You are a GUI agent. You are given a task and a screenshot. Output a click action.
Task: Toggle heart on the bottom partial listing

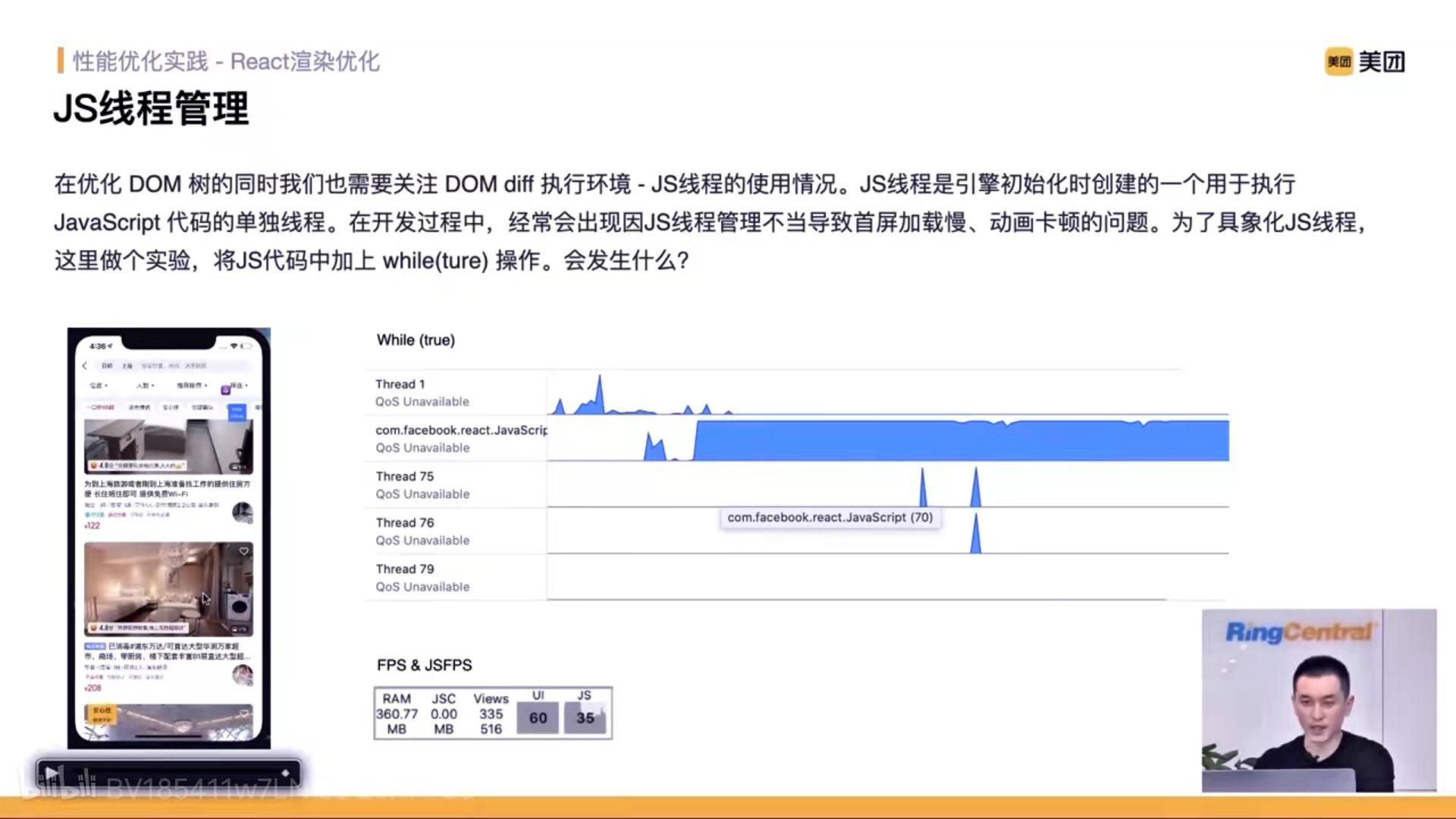click(x=244, y=714)
